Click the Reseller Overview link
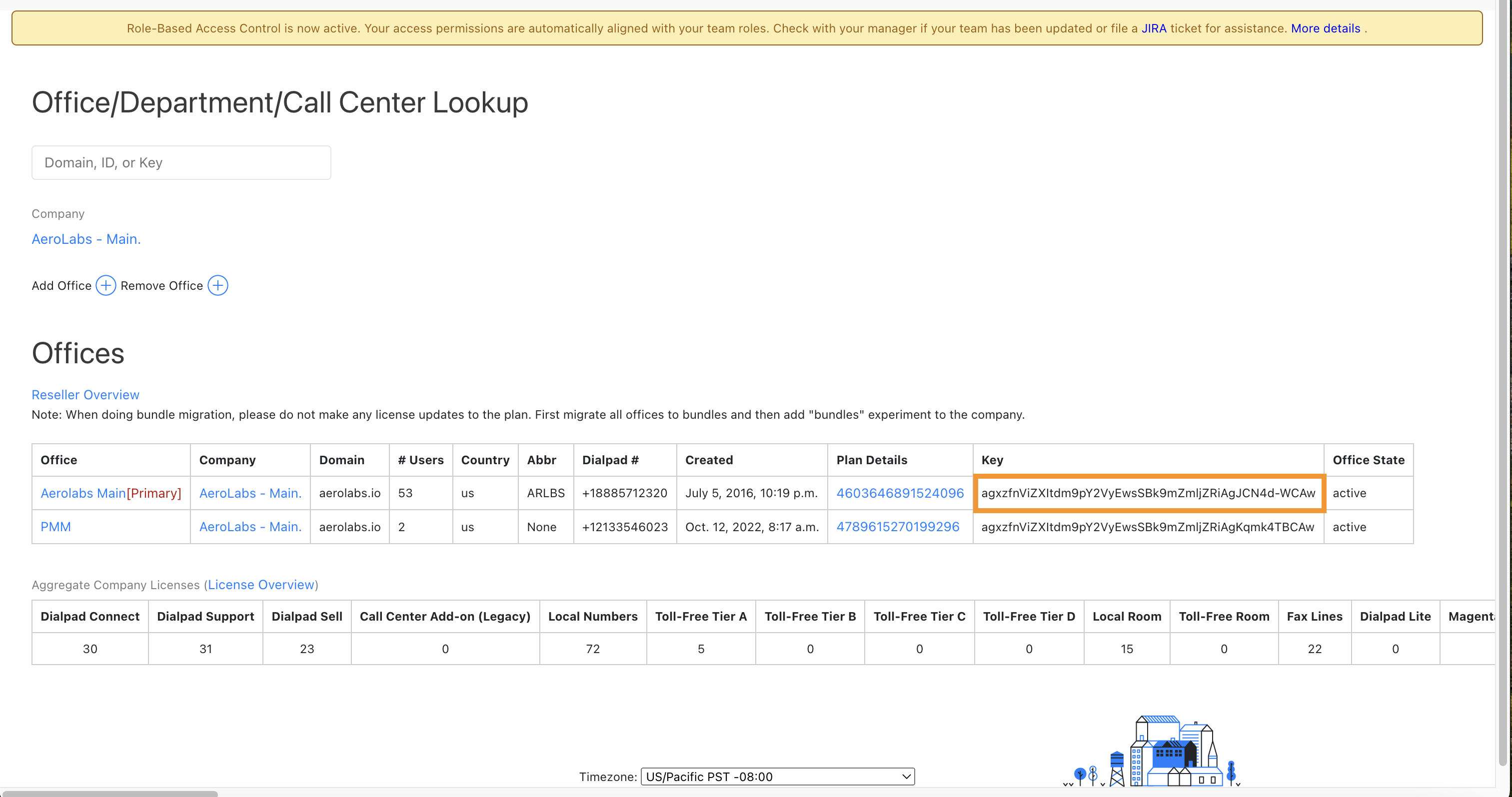Screen dimensions: 1512x797 (x=85, y=394)
